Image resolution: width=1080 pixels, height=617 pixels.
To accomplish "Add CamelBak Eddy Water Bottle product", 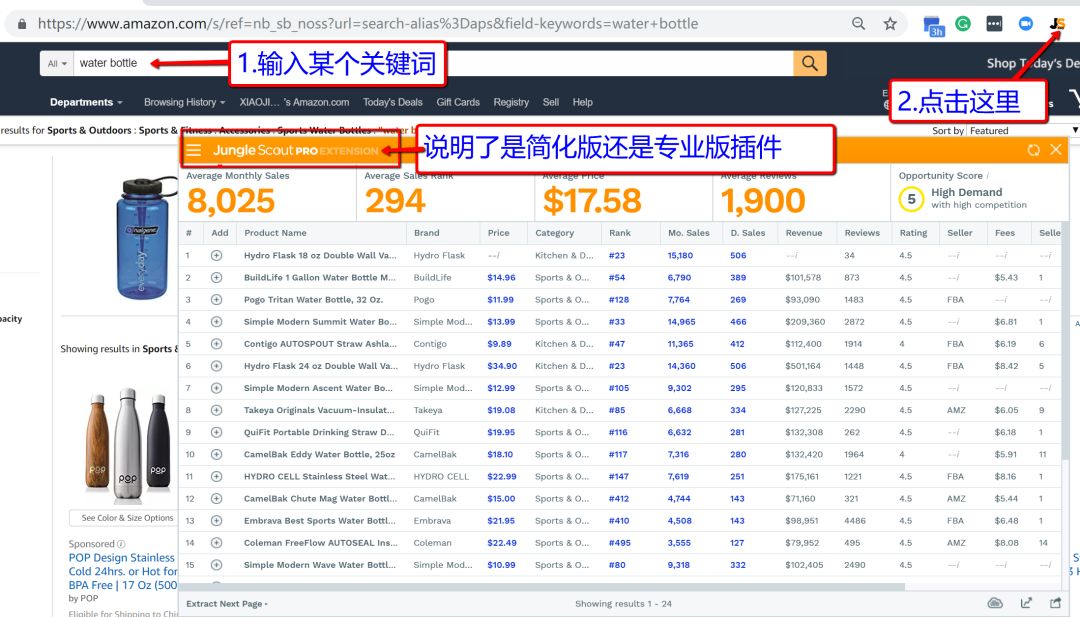I will (x=216, y=454).
